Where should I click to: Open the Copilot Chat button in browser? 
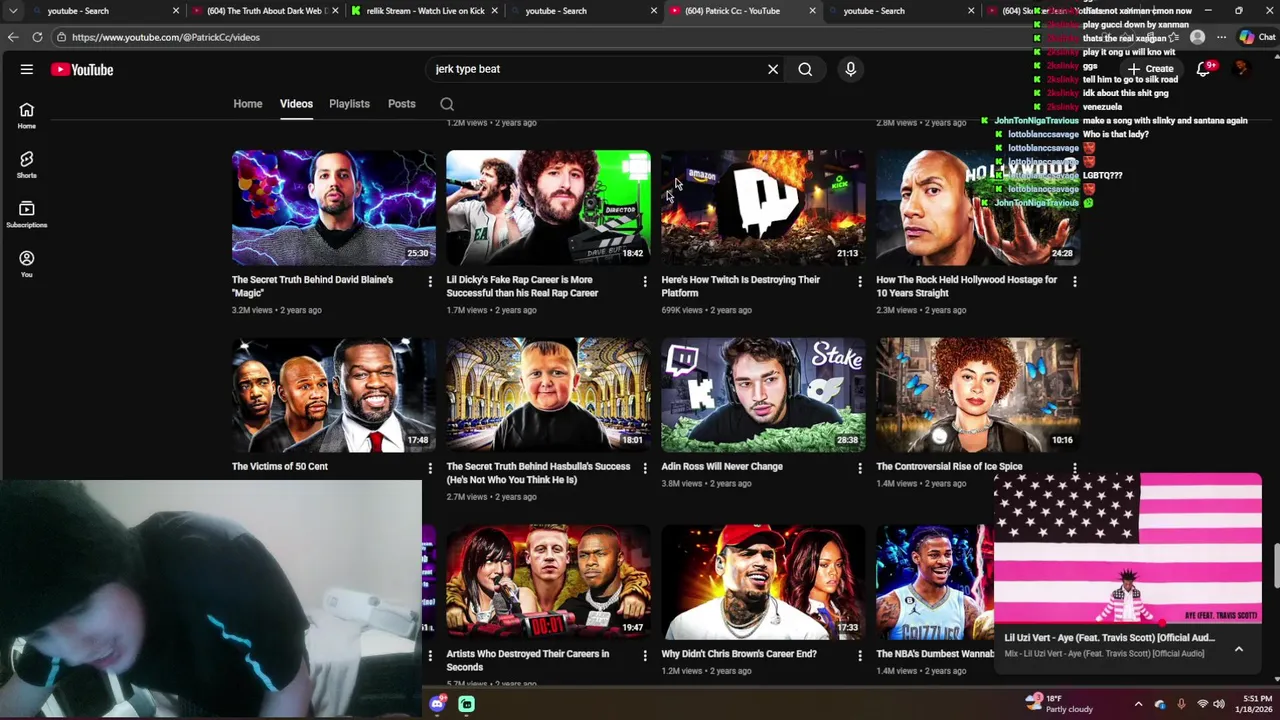coord(1257,37)
